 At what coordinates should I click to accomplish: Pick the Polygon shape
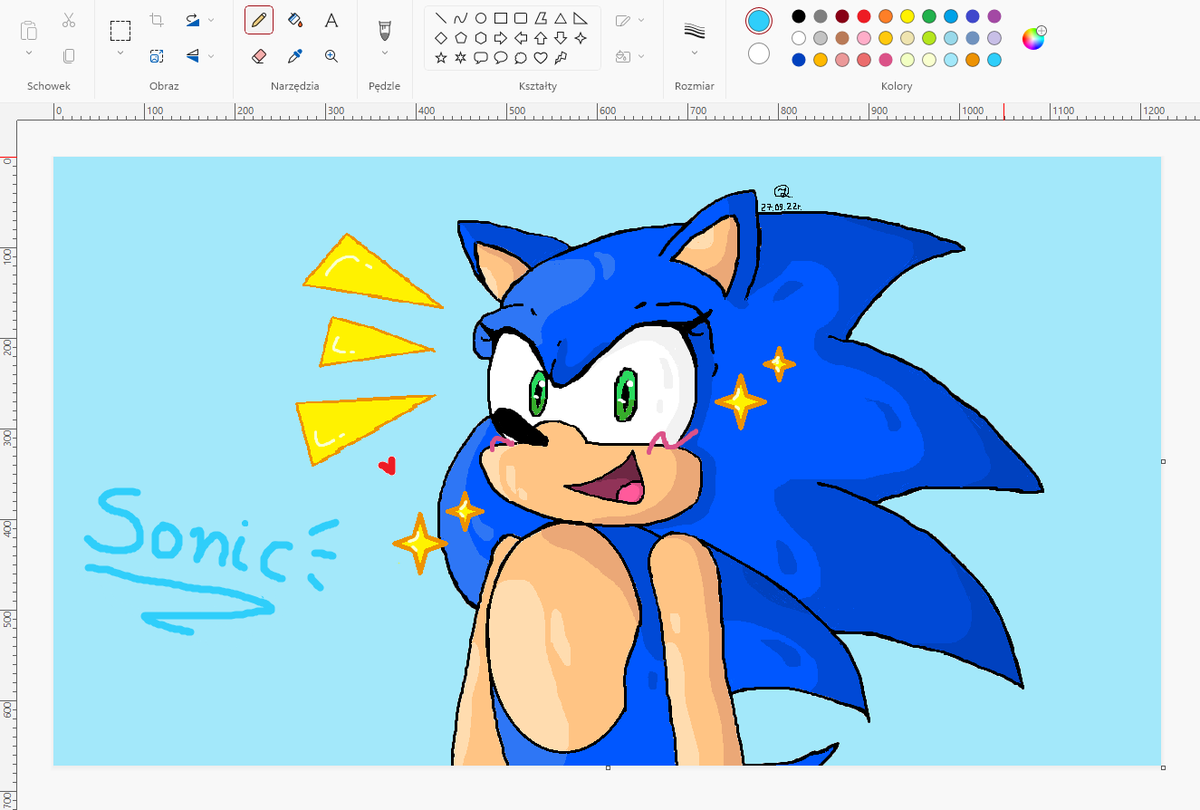pyautogui.click(x=541, y=18)
